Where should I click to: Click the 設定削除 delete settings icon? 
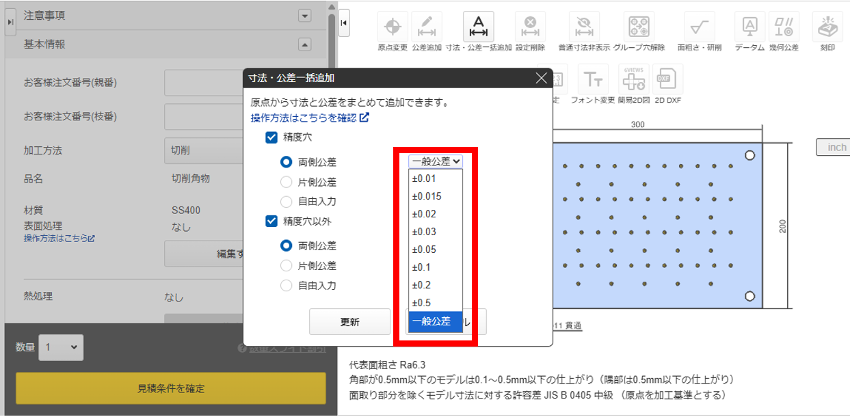[x=530, y=27]
